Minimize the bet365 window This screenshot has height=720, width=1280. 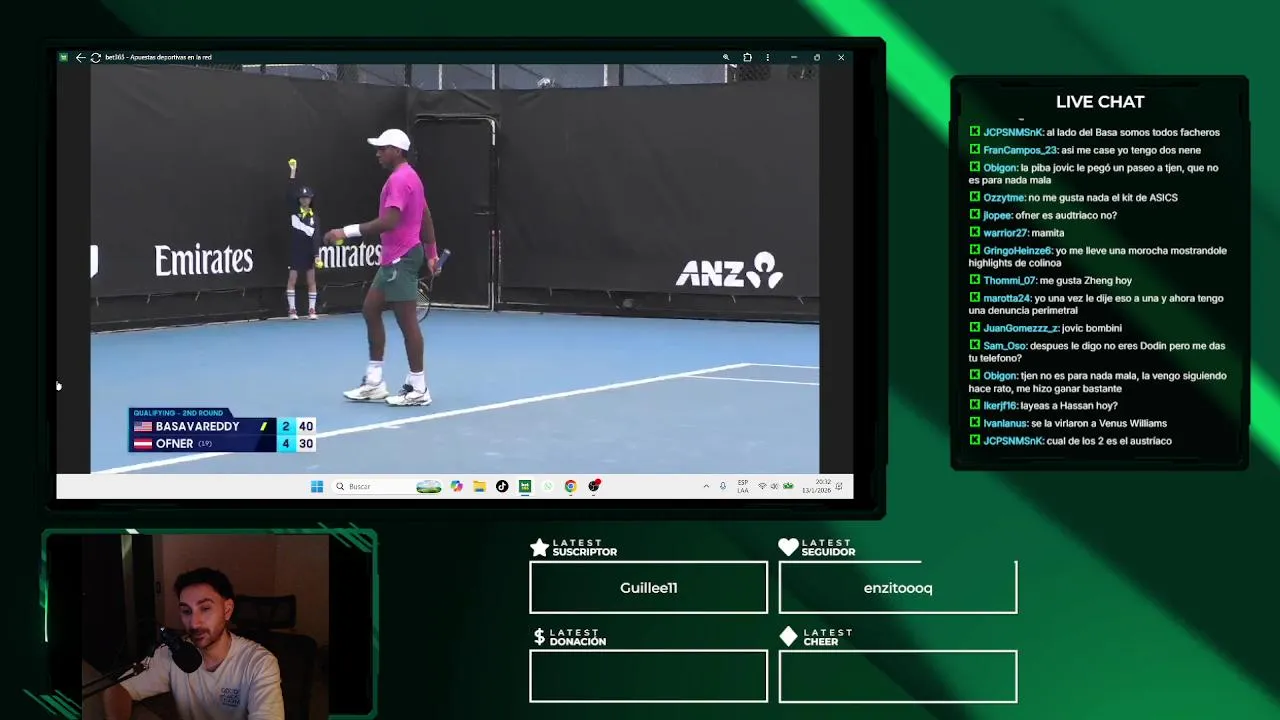(794, 57)
